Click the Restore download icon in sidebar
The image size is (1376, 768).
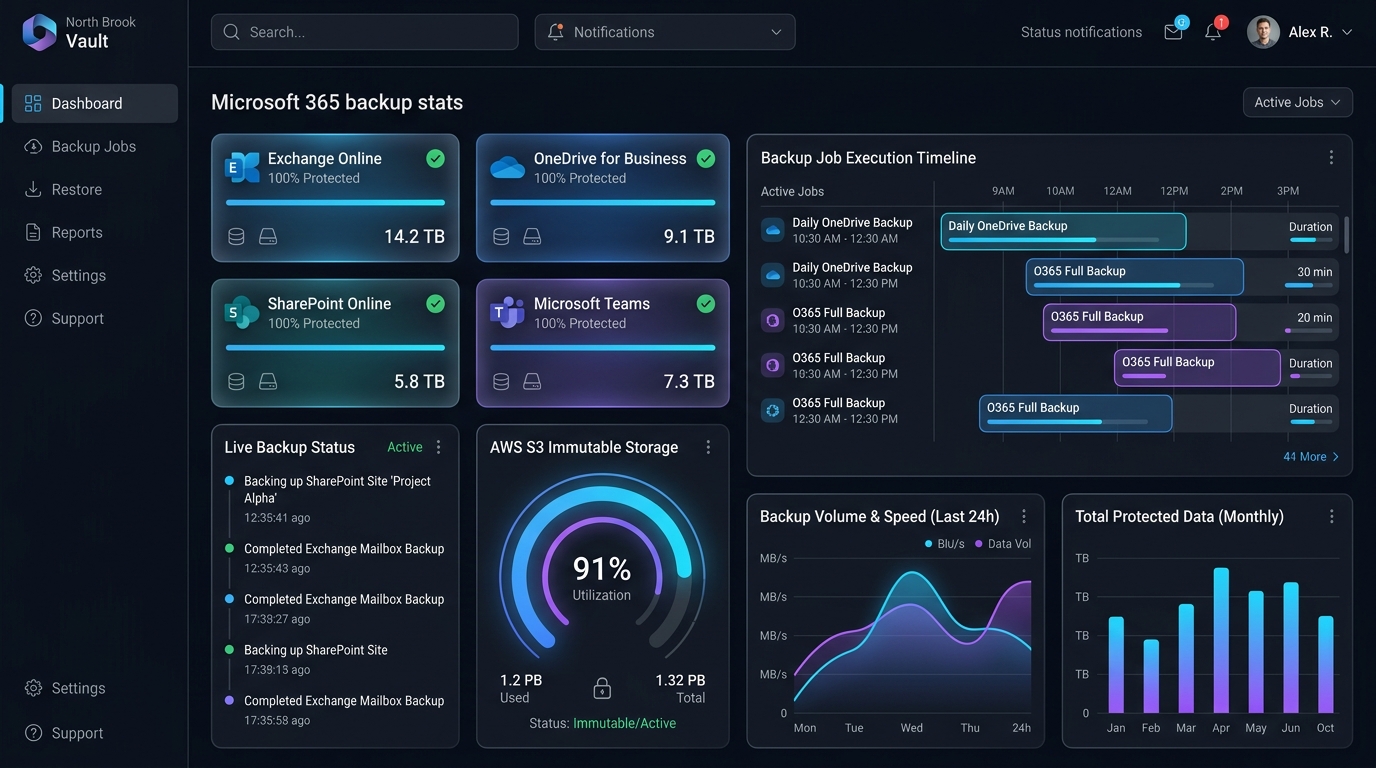[x=33, y=189]
